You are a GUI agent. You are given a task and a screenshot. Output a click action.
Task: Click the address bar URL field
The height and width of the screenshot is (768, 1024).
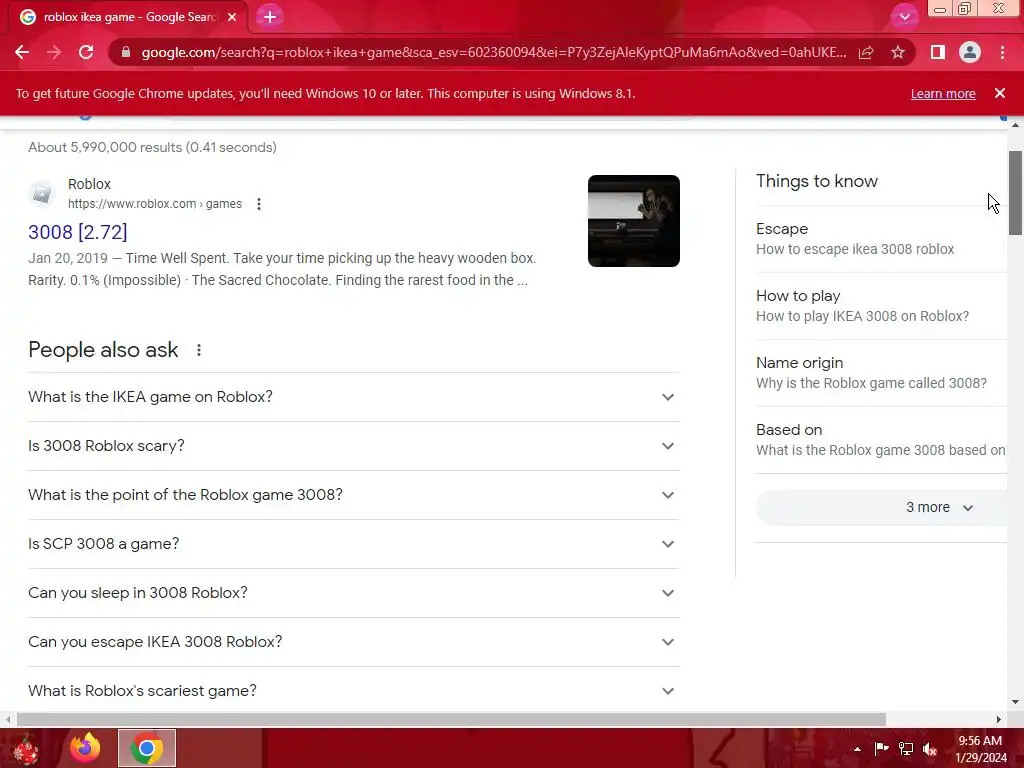click(493, 52)
